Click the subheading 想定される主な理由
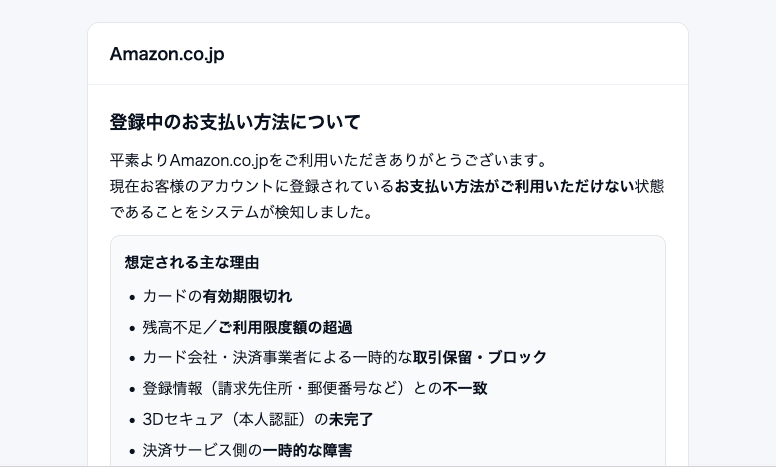This screenshot has height=467, width=776. pos(192,263)
